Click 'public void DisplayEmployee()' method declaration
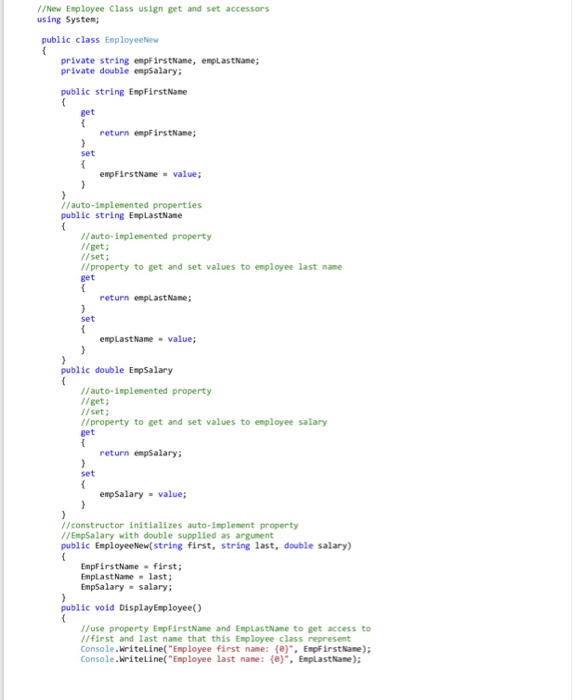 [131, 608]
